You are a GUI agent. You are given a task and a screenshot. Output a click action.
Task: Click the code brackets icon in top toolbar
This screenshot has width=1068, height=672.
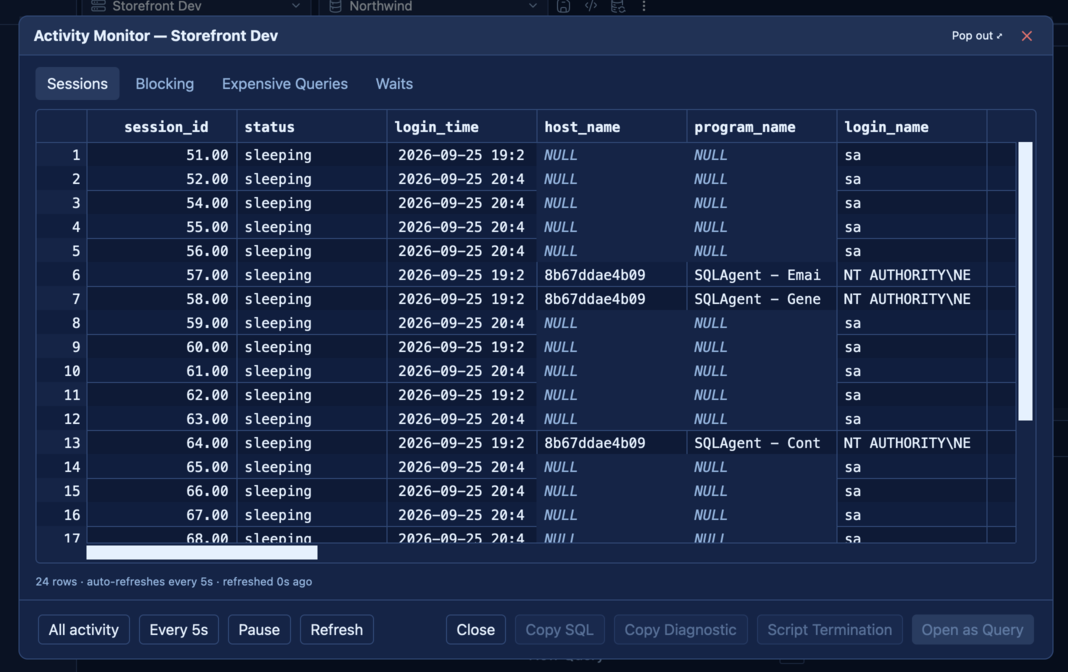591,6
